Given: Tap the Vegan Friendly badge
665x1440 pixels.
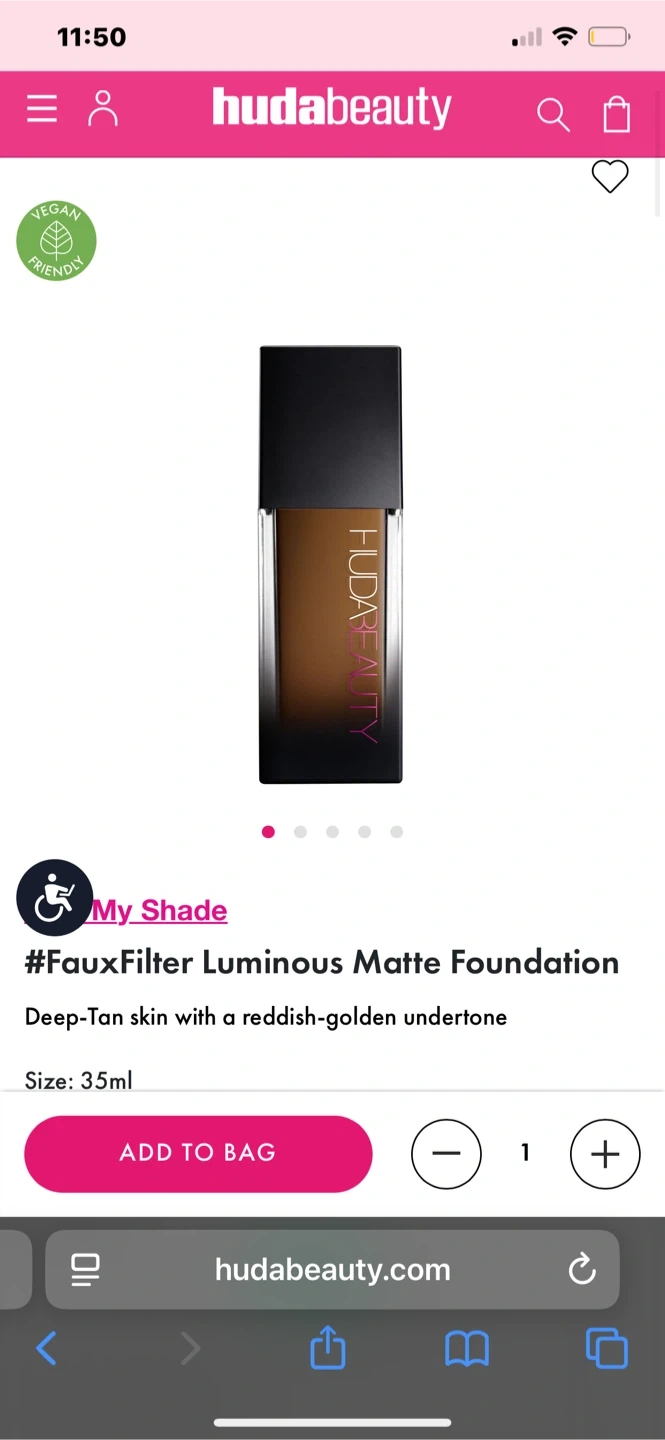Looking at the screenshot, I should point(57,241).
